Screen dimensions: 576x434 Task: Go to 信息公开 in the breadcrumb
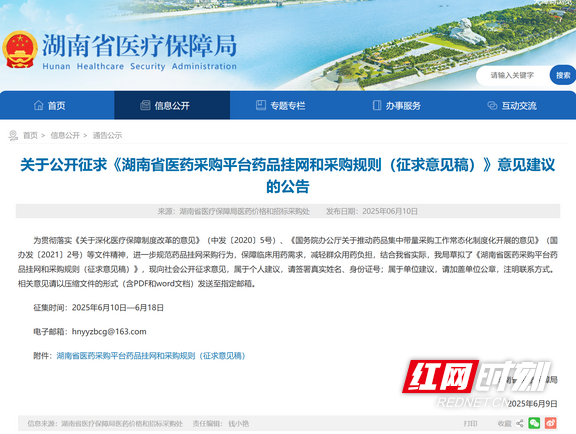[65, 135]
